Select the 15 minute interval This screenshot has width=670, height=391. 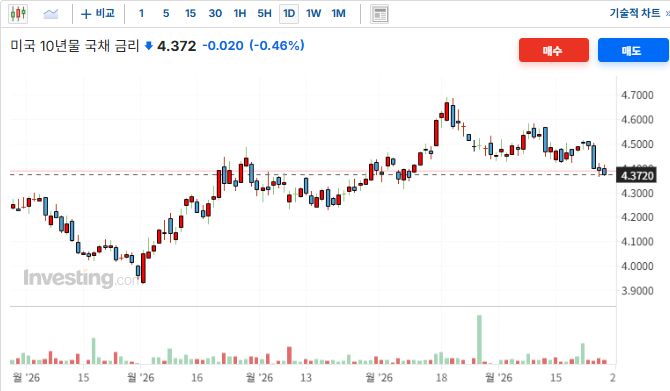(190, 14)
